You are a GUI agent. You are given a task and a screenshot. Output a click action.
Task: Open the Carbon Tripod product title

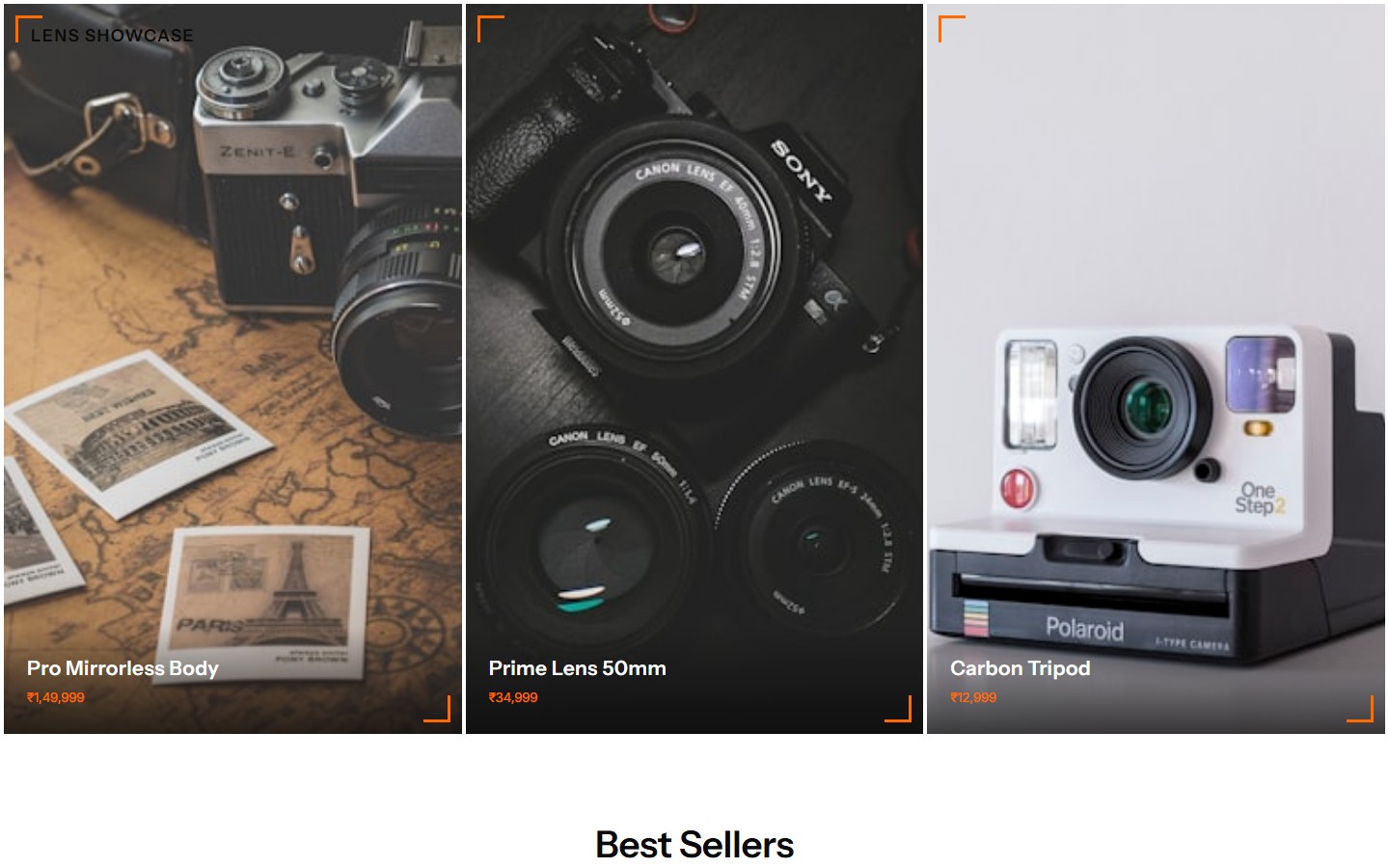[x=1020, y=668]
